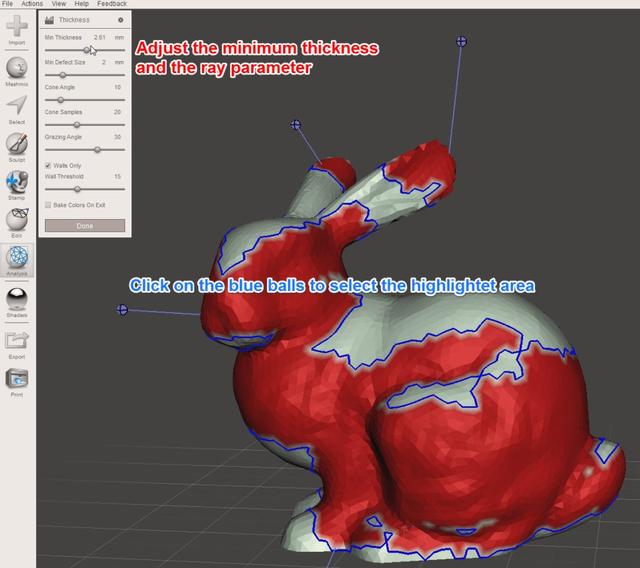Screen dimensions: 640x568
Task: Open the Meshmix tool
Action: (x=17, y=68)
